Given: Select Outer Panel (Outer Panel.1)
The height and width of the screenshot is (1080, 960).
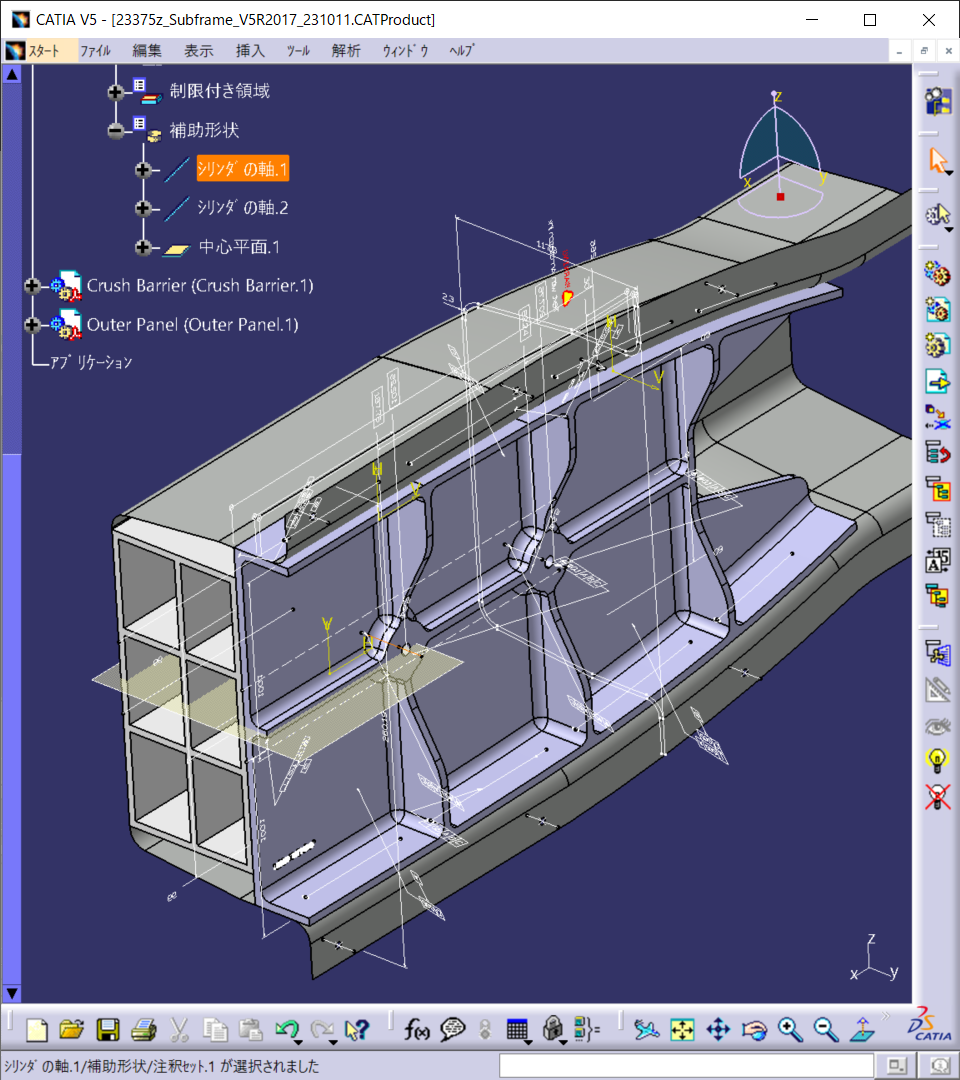Looking at the screenshot, I should click(193, 324).
